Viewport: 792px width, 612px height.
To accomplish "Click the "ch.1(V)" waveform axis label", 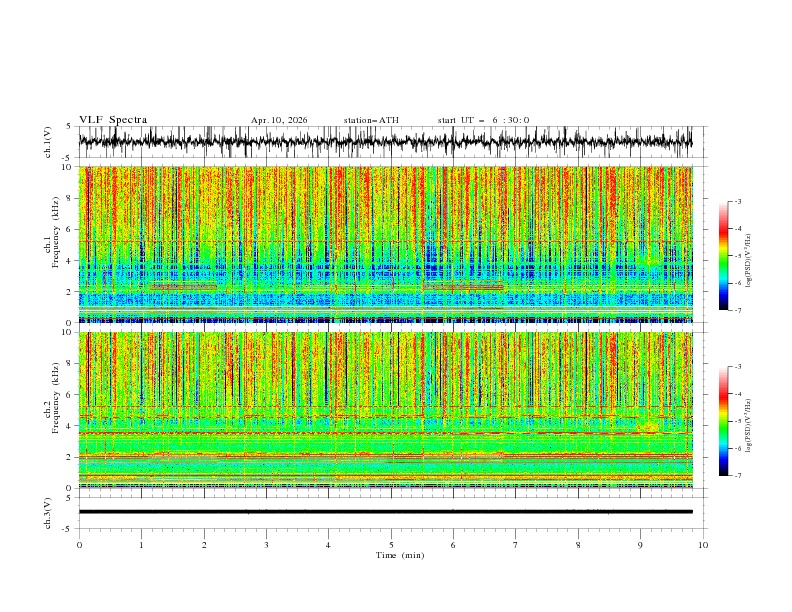I will (x=48, y=141).
